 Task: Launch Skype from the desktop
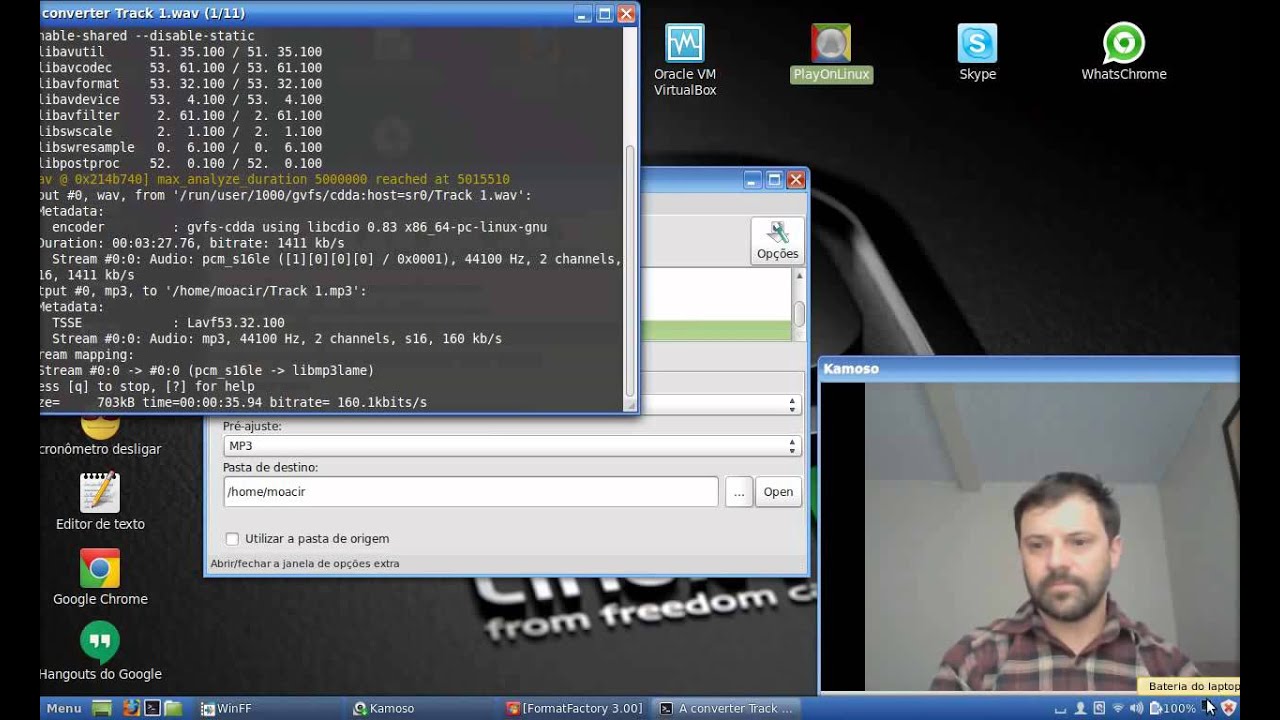(977, 53)
